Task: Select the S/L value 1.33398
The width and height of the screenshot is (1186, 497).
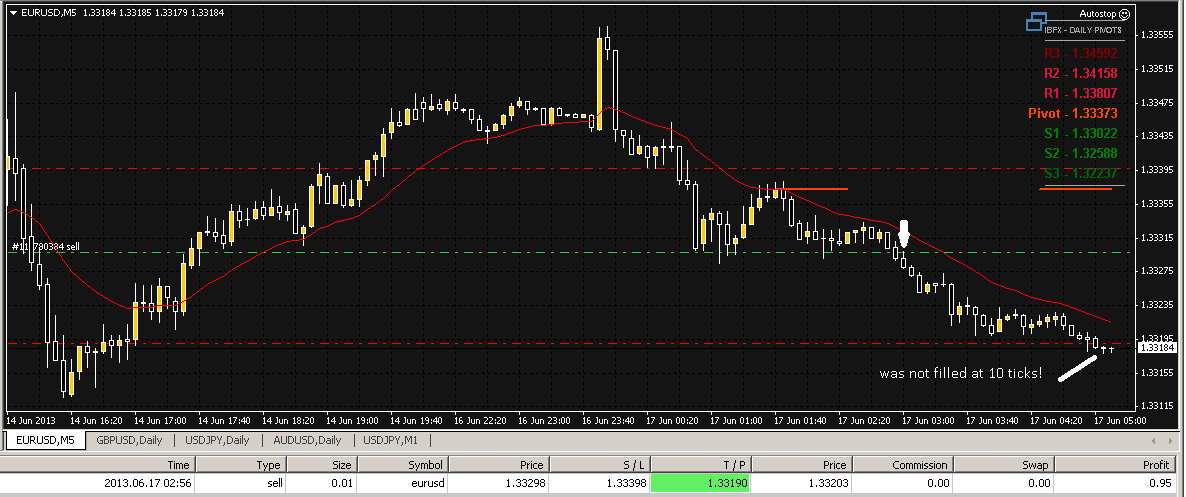Action: (599, 484)
